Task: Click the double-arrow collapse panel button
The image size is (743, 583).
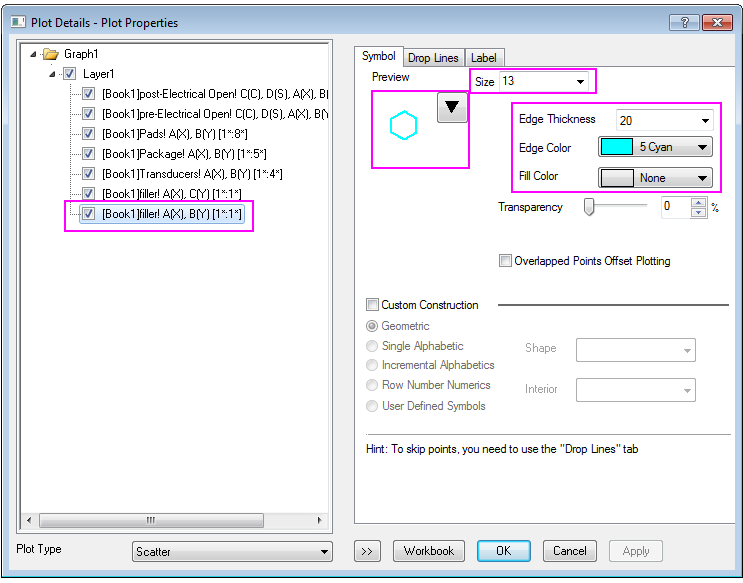Action: tap(367, 551)
